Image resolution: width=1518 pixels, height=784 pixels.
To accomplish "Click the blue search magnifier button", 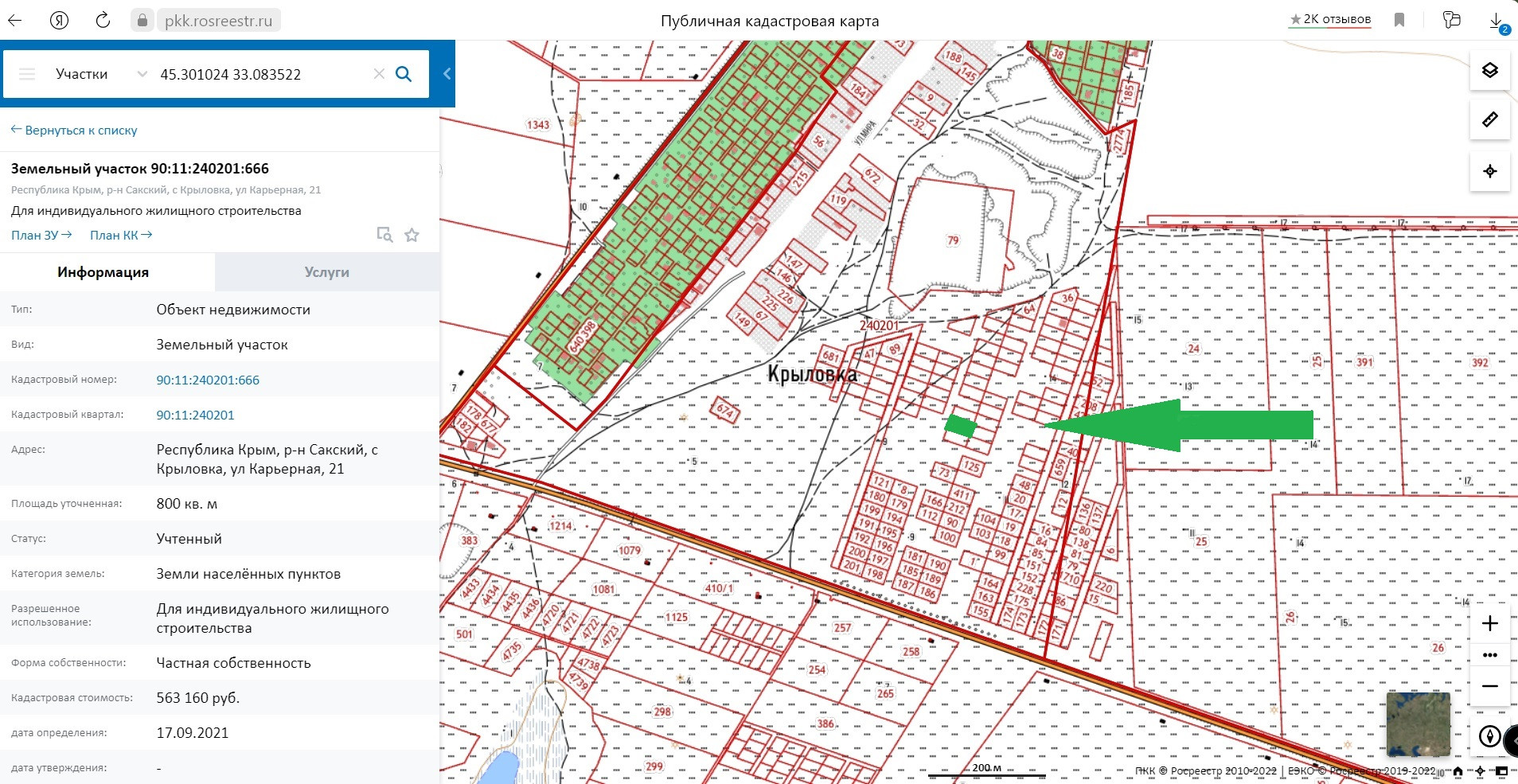I will 404,74.
